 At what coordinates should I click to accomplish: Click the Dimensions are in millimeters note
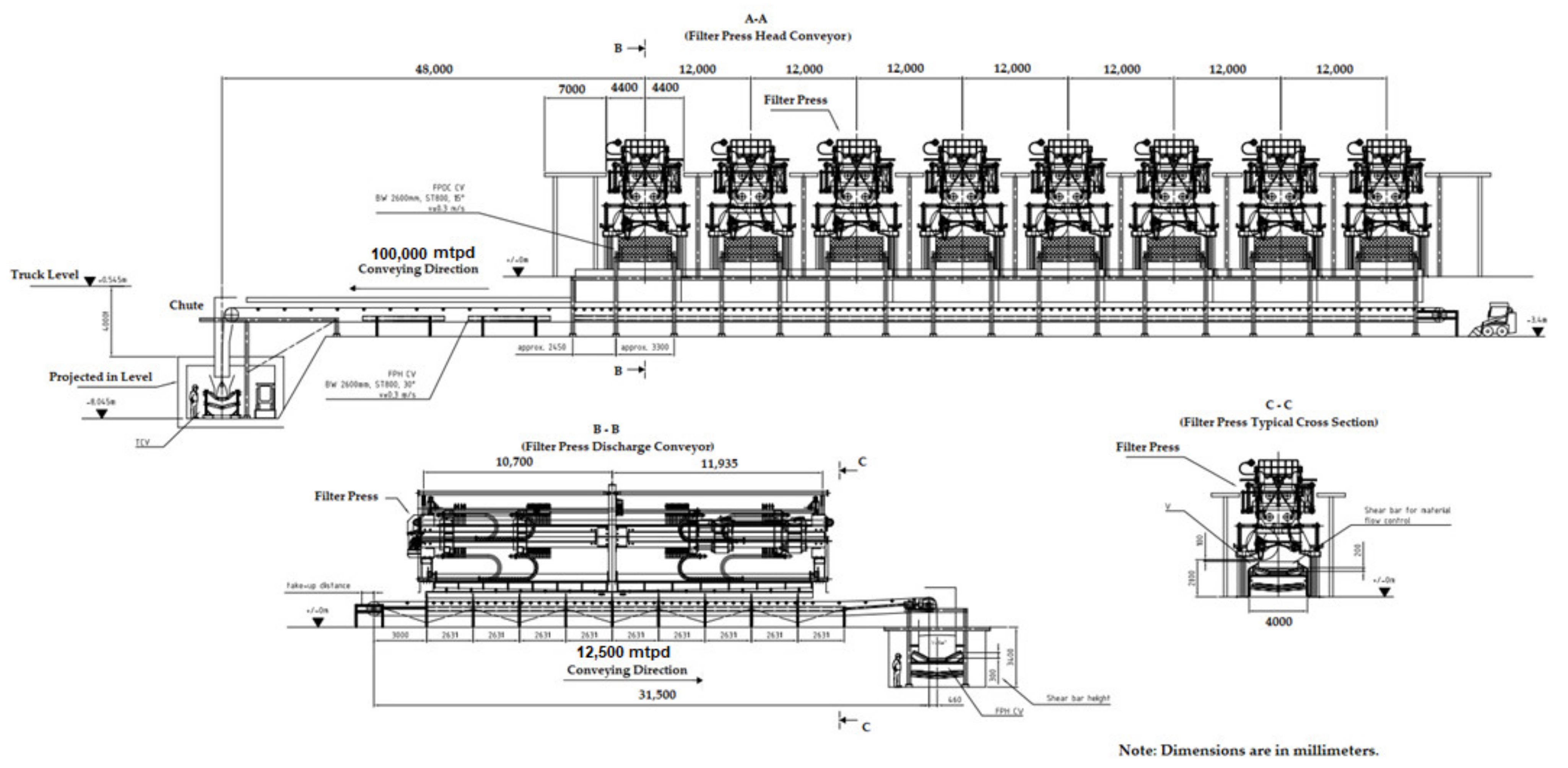pos(1248,750)
